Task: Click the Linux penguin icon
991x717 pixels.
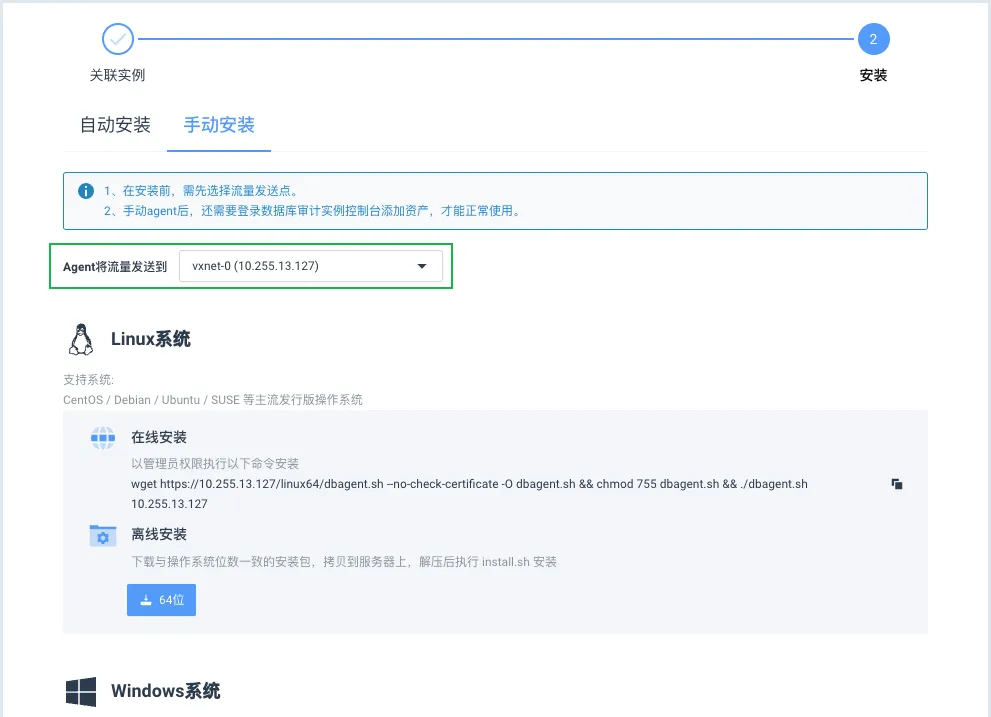Action: 81,340
